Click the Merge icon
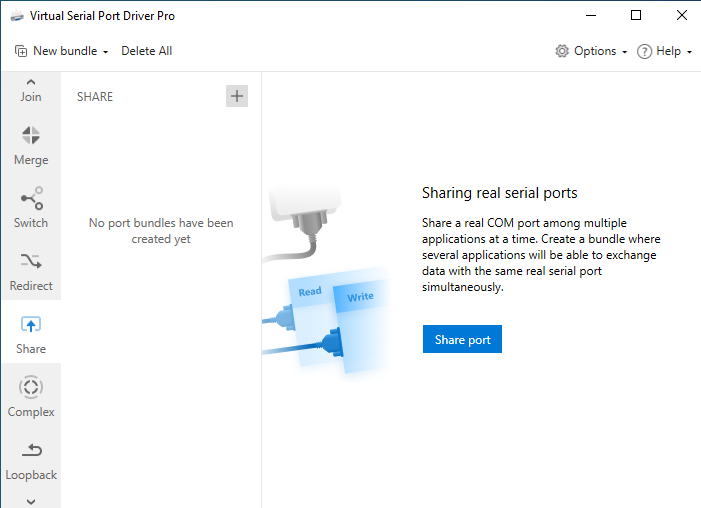The height and width of the screenshot is (508, 701). pos(31,135)
